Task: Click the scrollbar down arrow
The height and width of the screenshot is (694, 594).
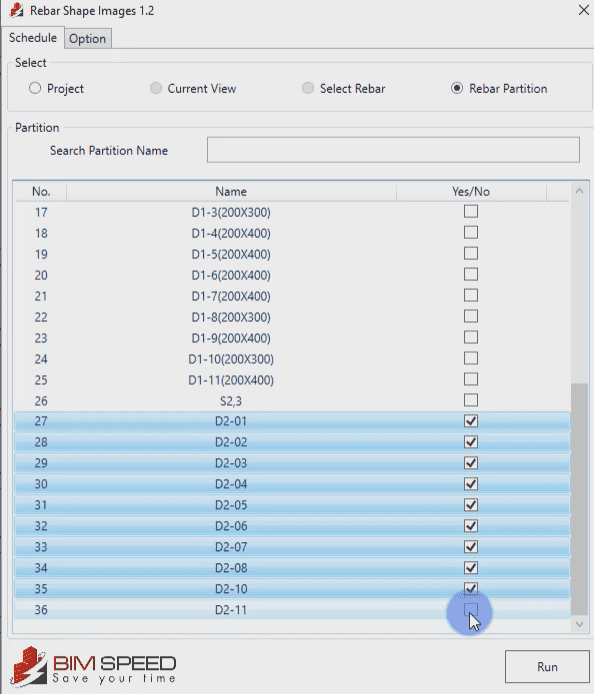Action: click(579, 624)
